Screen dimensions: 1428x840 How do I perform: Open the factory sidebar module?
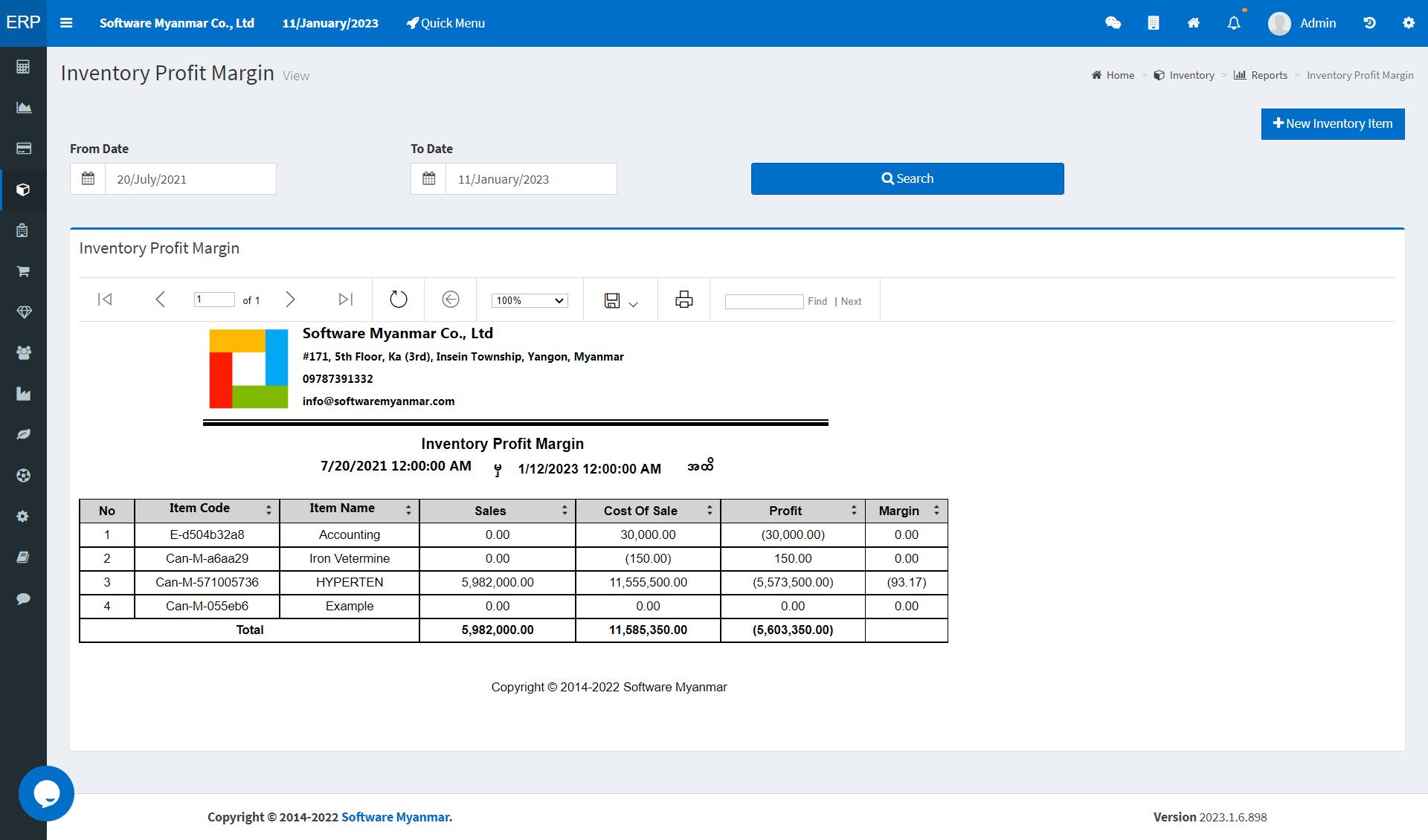[23, 394]
